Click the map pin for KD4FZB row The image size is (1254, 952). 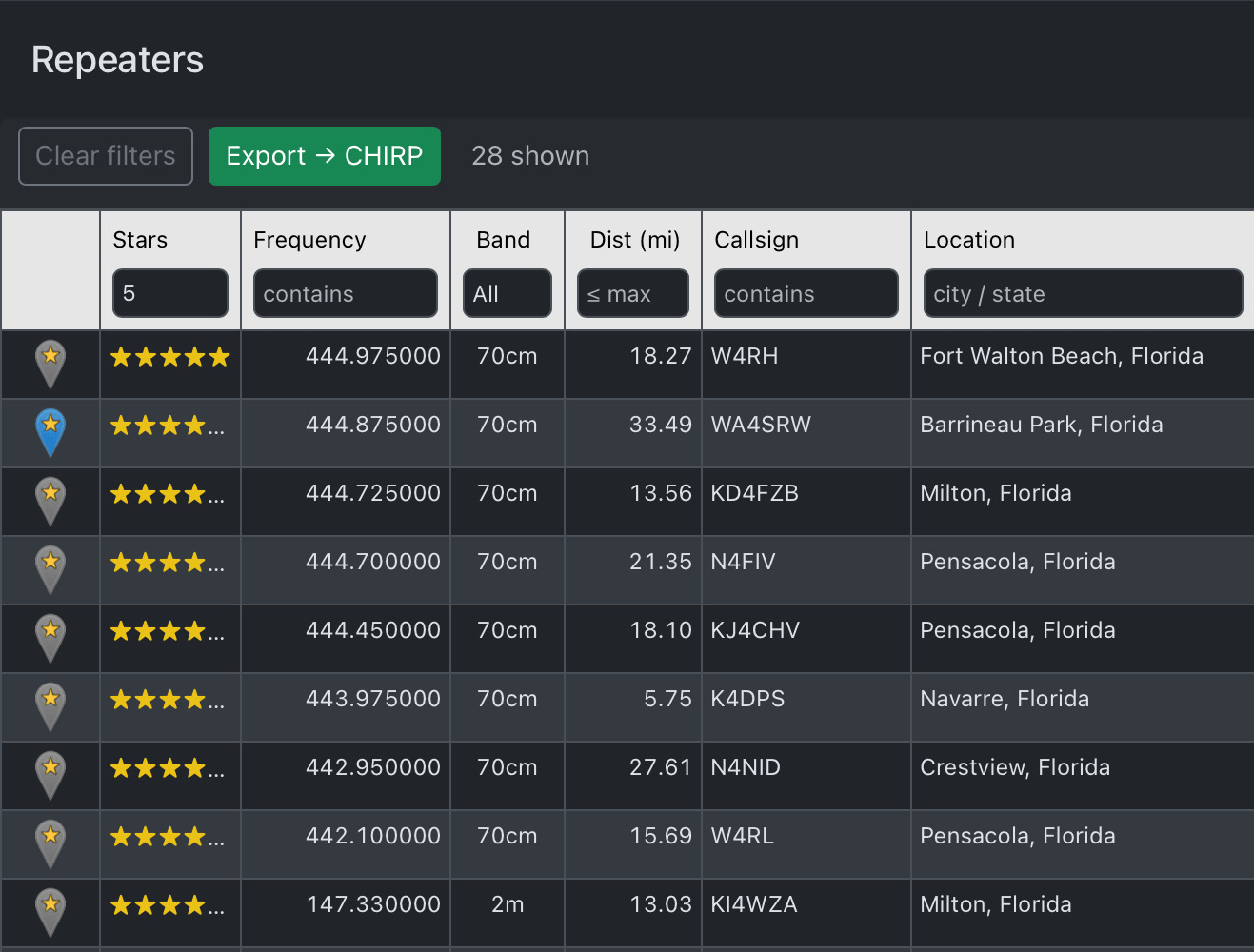pos(50,500)
